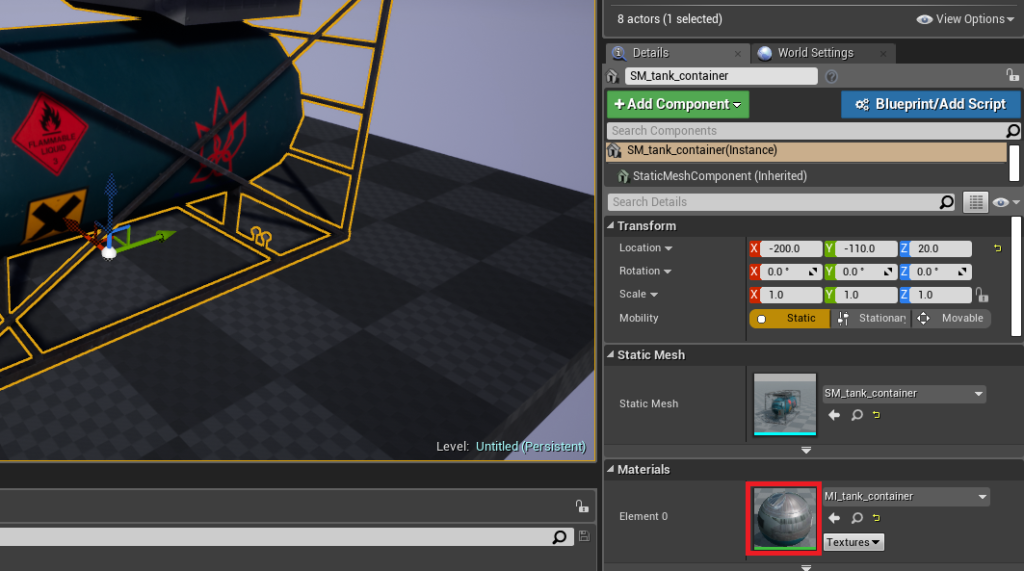Open the details visibility eye options
Screen dimensions: 1024x571
[x=1006, y=203]
